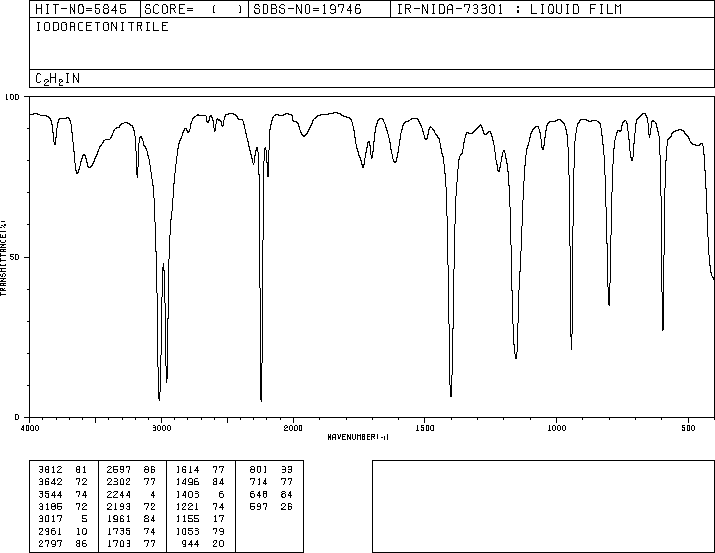Image resolution: width=715 pixels, height=553 pixels.
Task: Select peak table entry 1403
Action: coord(187,495)
